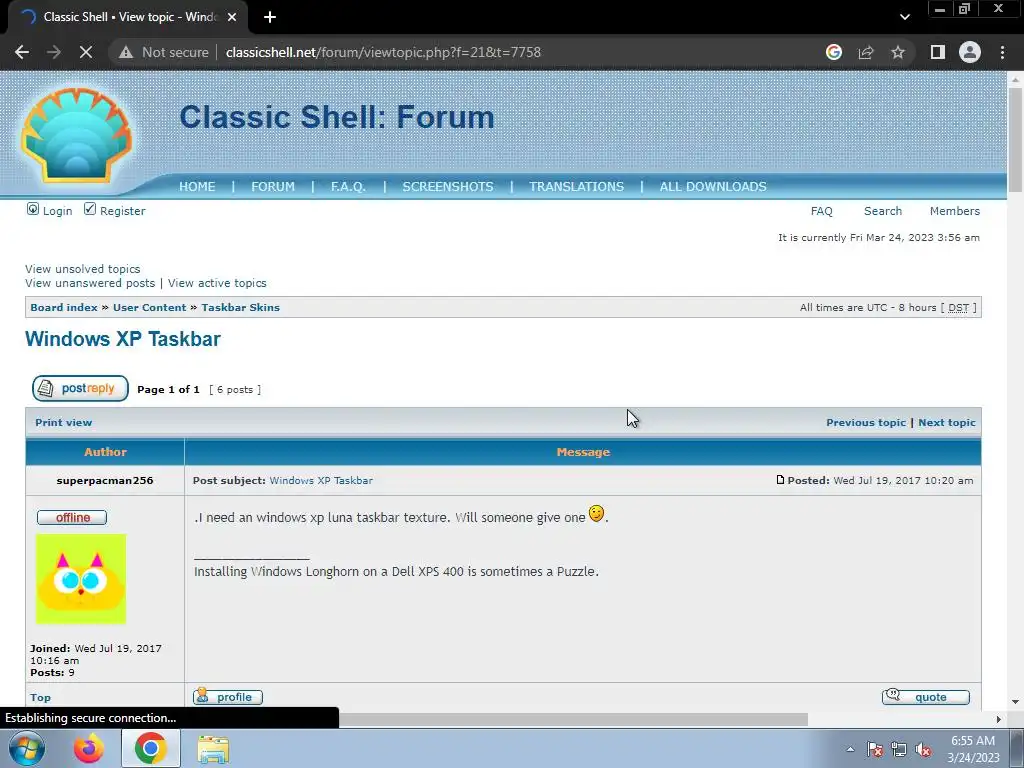Screen dimensions: 1024x768
Task: Go to User Content breadcrumb
Action: tap(150, 308)
